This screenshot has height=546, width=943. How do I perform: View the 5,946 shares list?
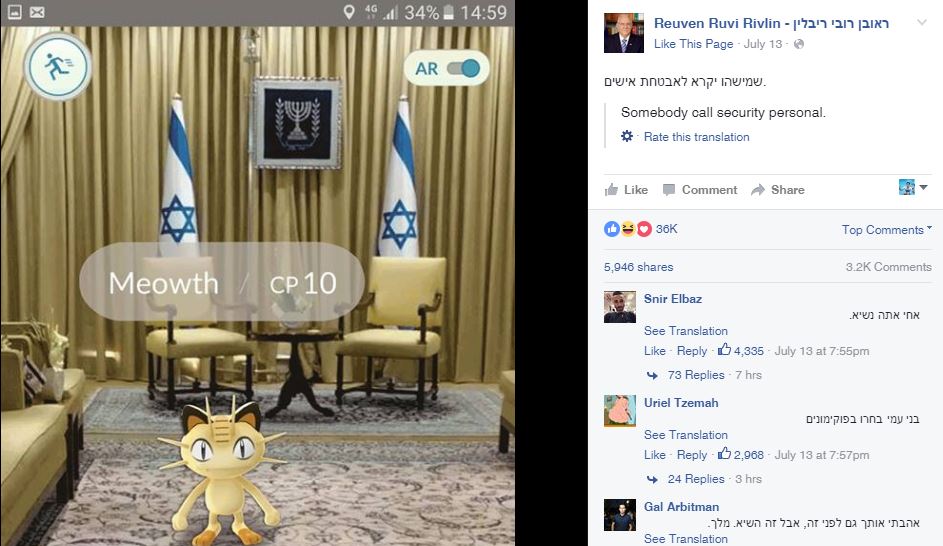[638, 267]
